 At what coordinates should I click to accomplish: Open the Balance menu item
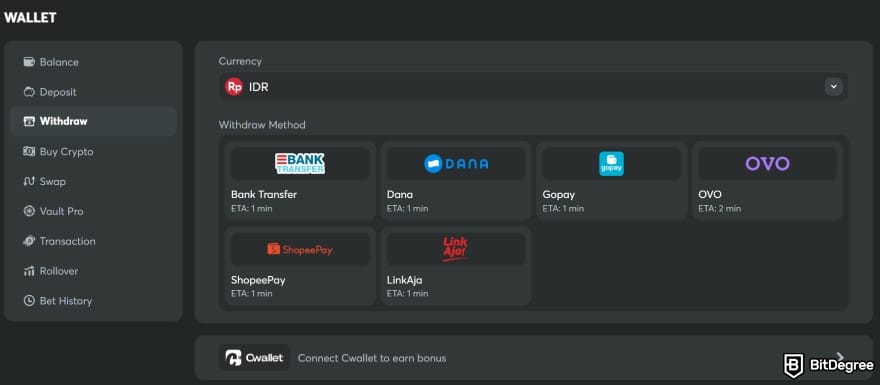pos(93,62)
